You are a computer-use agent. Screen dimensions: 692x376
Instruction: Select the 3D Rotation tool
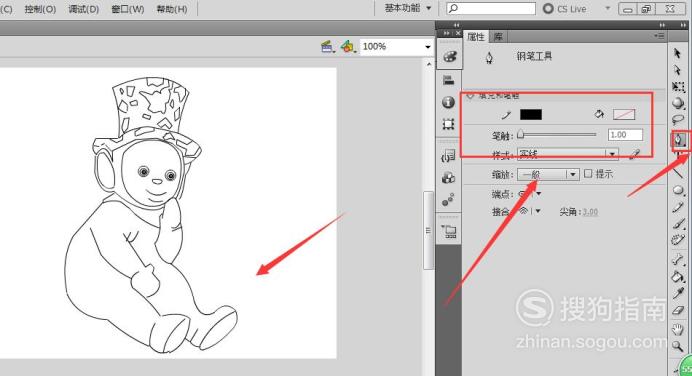click(x=678, y=103)
